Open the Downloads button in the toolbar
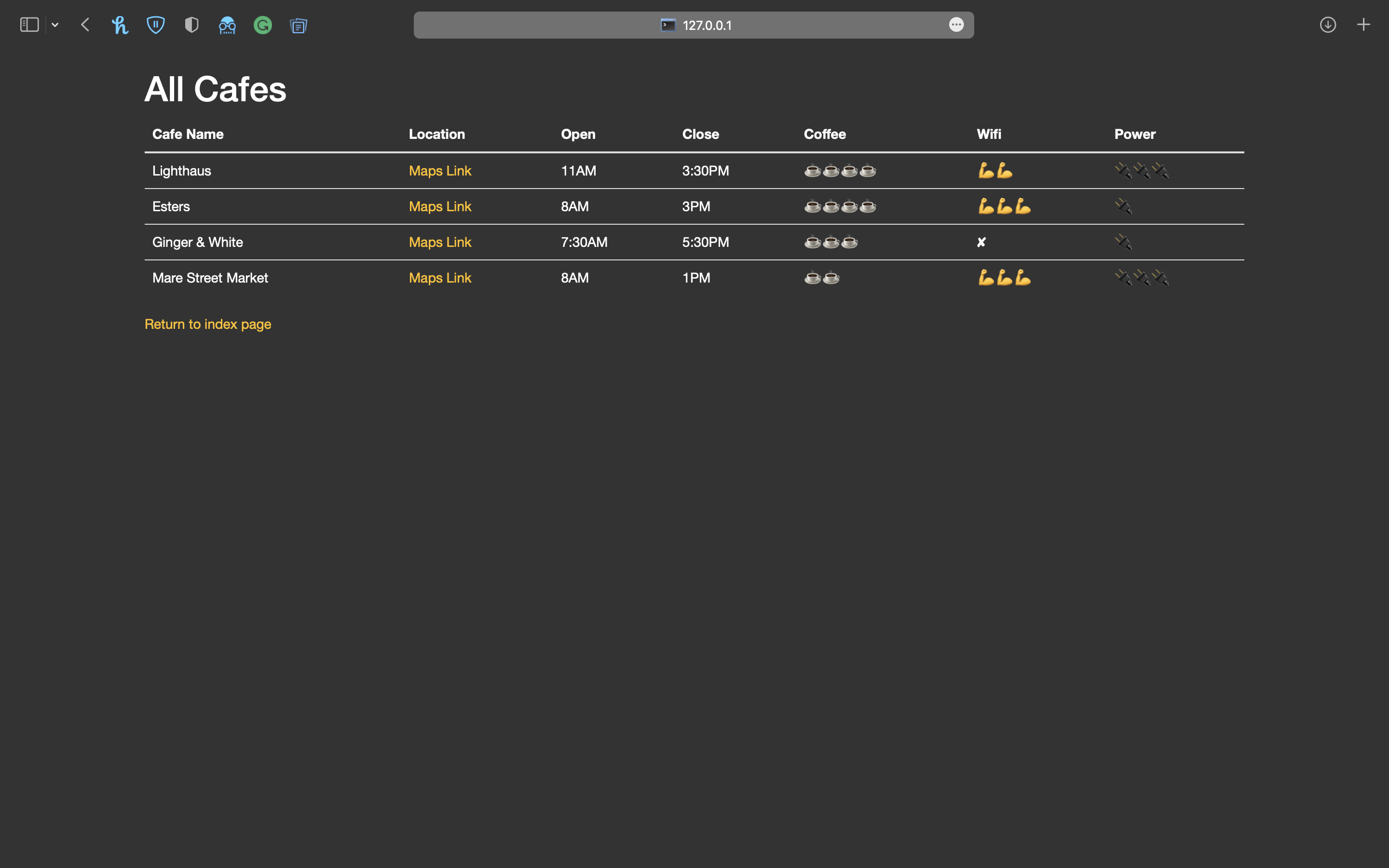The width and height of the screenshot is (1389, 868). pos(1328,25)
